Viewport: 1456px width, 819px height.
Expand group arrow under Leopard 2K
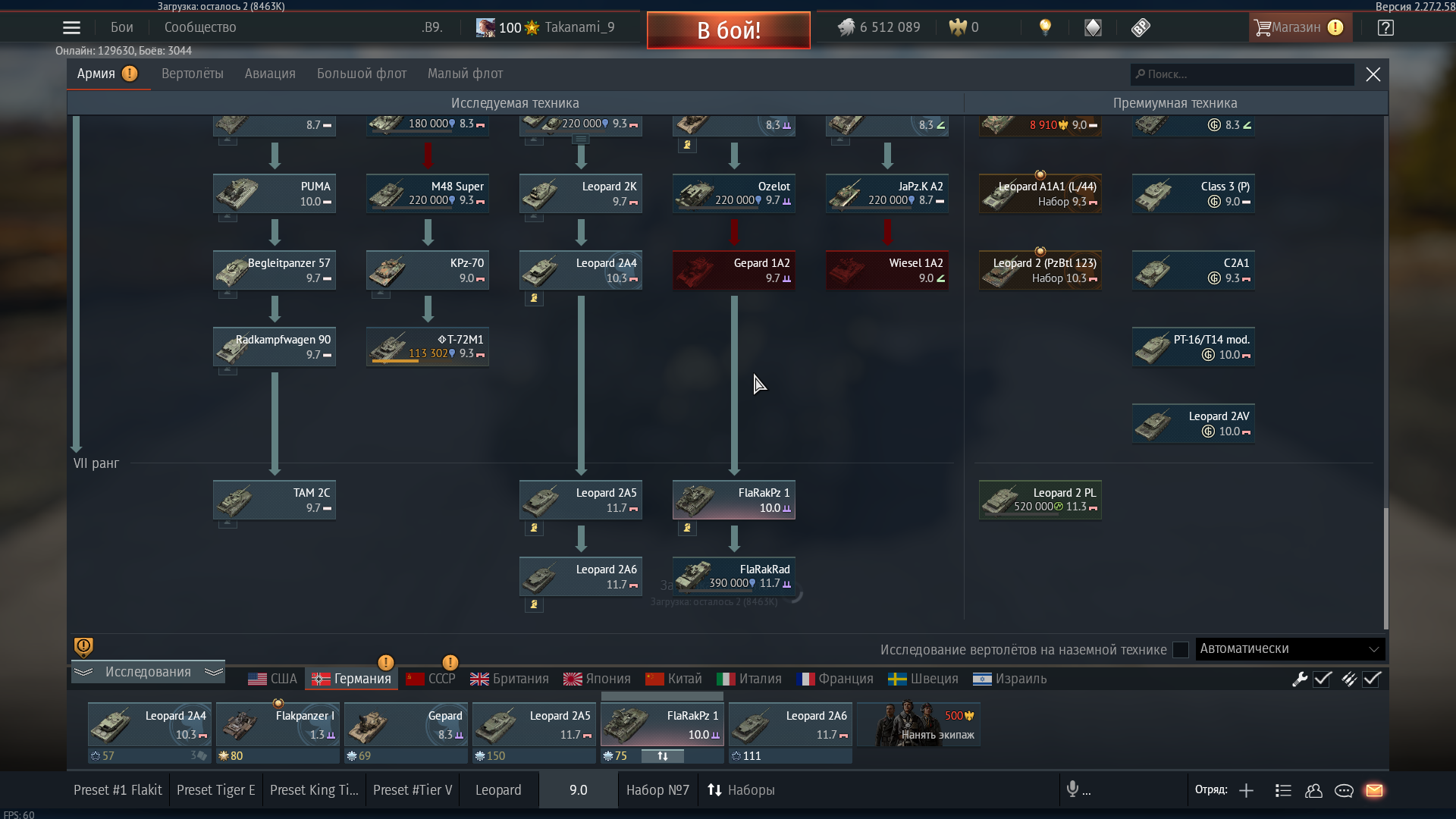click(534, 218)
